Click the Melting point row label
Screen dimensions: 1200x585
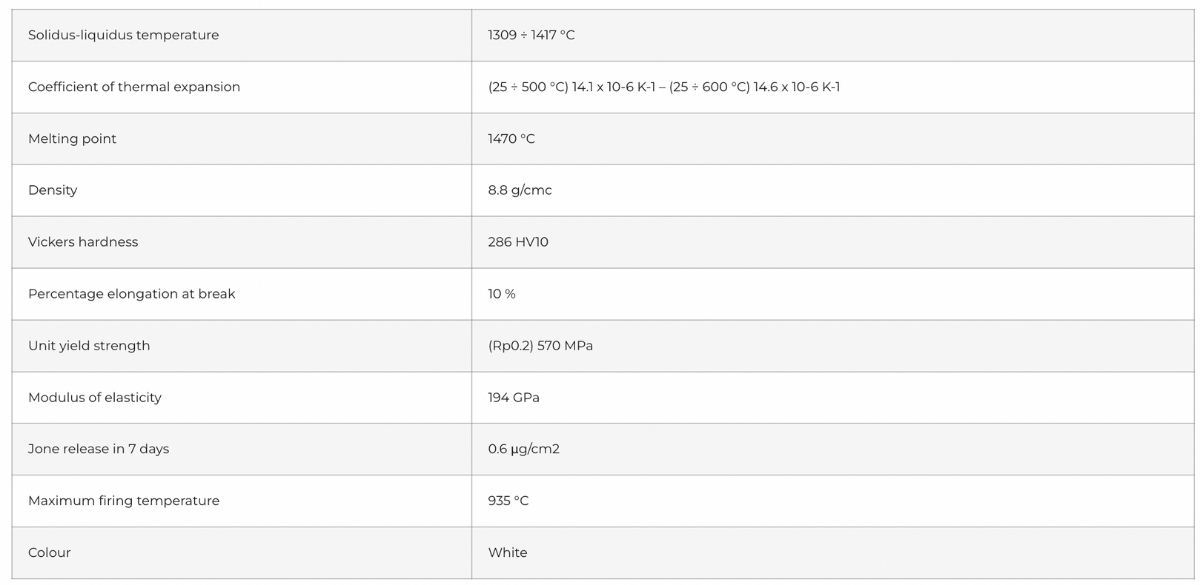coord(72,139)
